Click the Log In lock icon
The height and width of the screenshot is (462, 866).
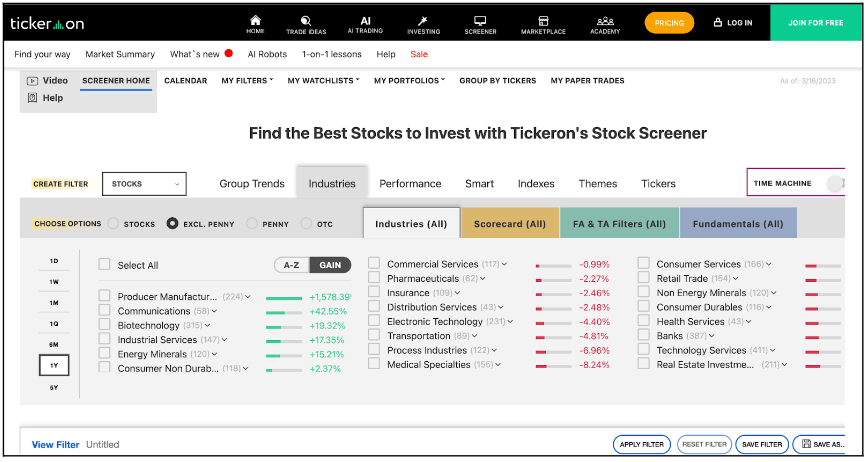point(718,23)
